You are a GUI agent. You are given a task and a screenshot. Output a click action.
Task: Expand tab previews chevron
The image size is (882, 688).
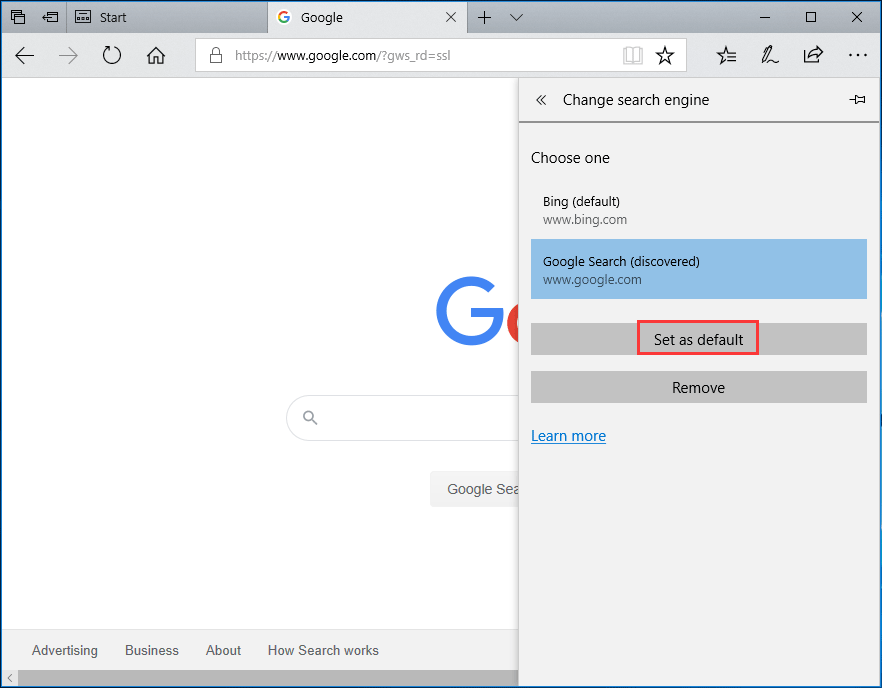pos(516,17)
